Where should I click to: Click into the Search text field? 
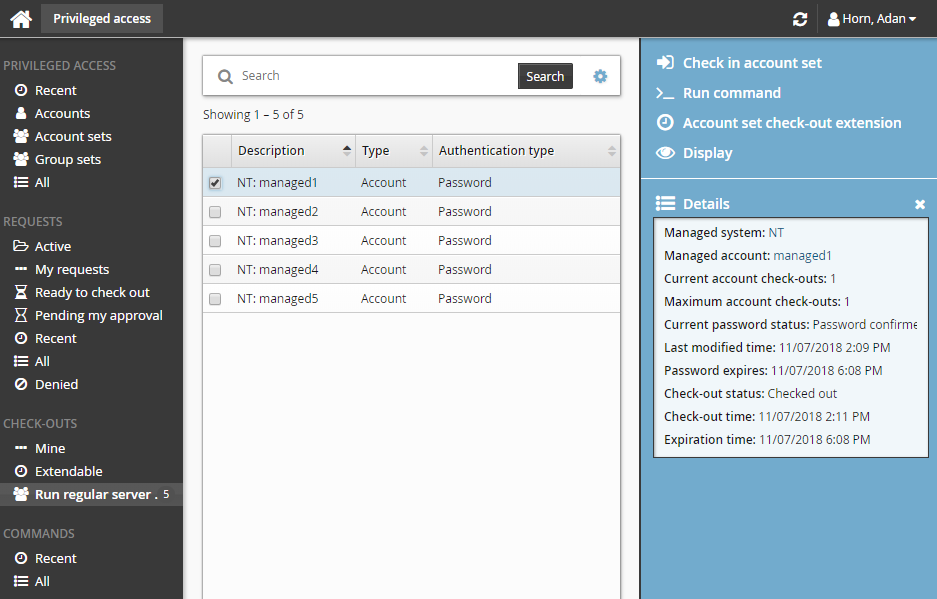click(x=375, y=76)
